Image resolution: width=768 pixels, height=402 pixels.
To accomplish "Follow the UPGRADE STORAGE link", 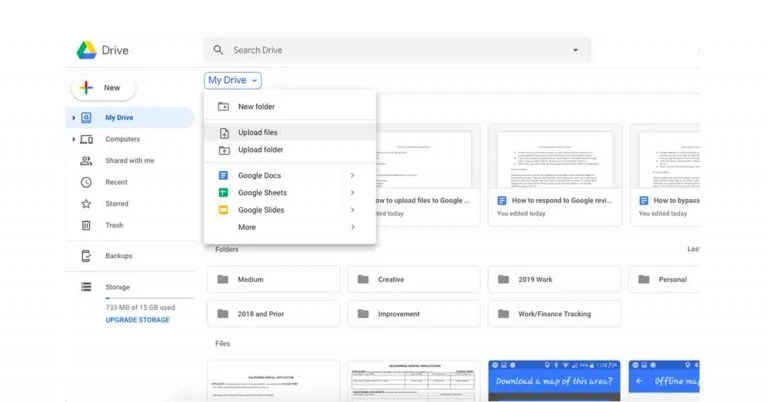I will click(x=137, y=320).
